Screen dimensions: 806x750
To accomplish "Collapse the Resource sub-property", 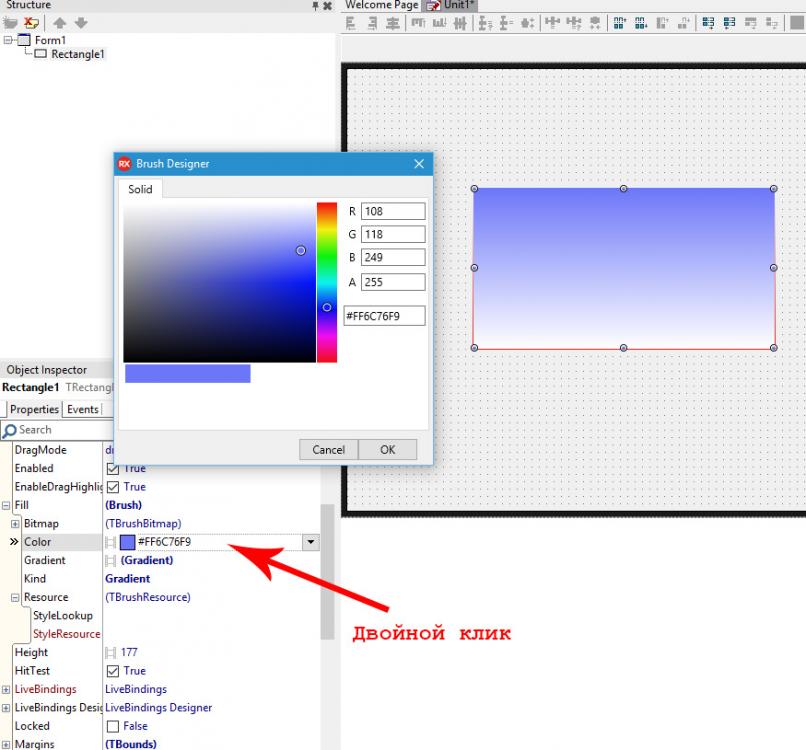I will 15,597.
